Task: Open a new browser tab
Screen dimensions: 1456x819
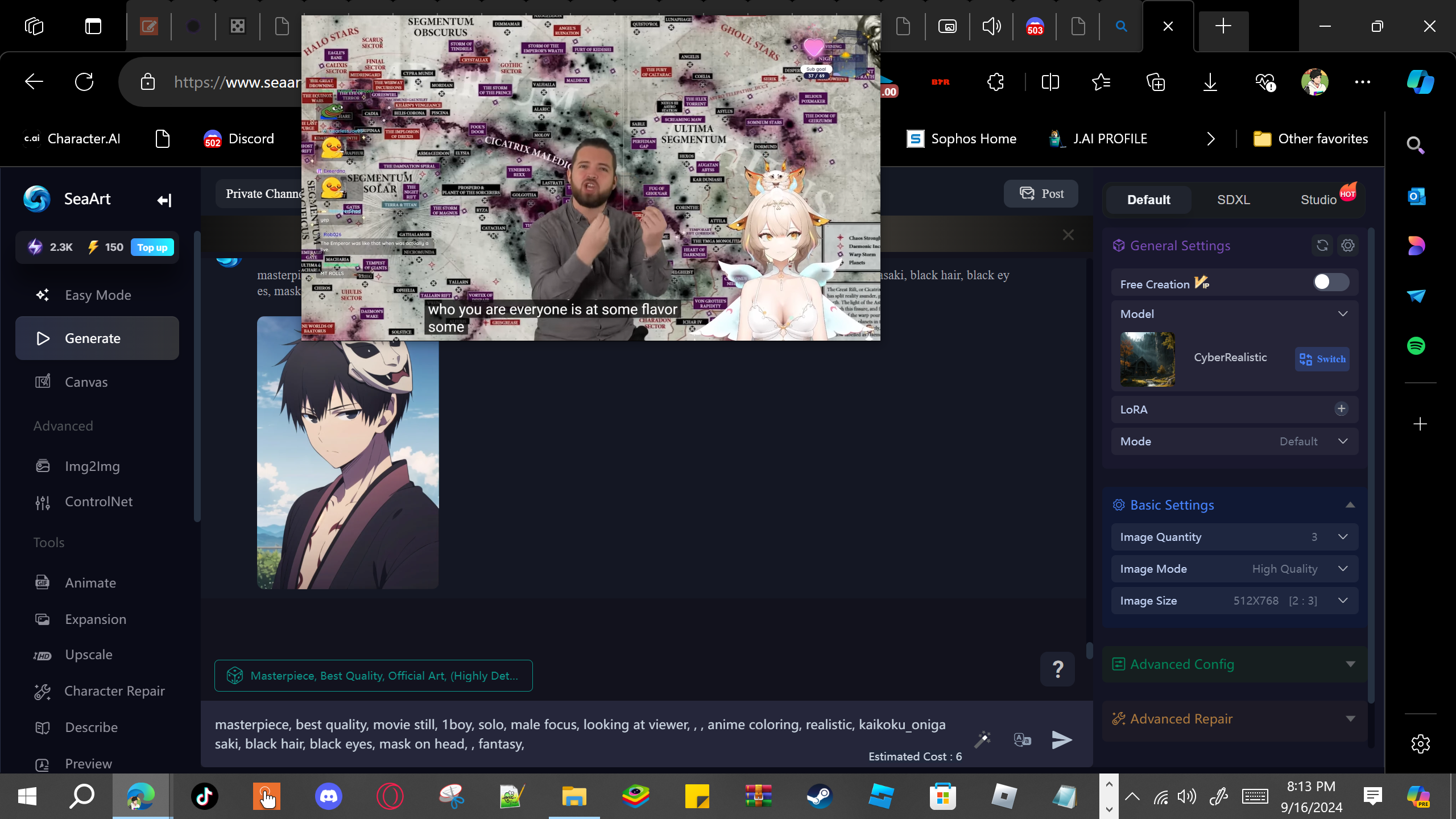Action: [x=1223, y=26]
